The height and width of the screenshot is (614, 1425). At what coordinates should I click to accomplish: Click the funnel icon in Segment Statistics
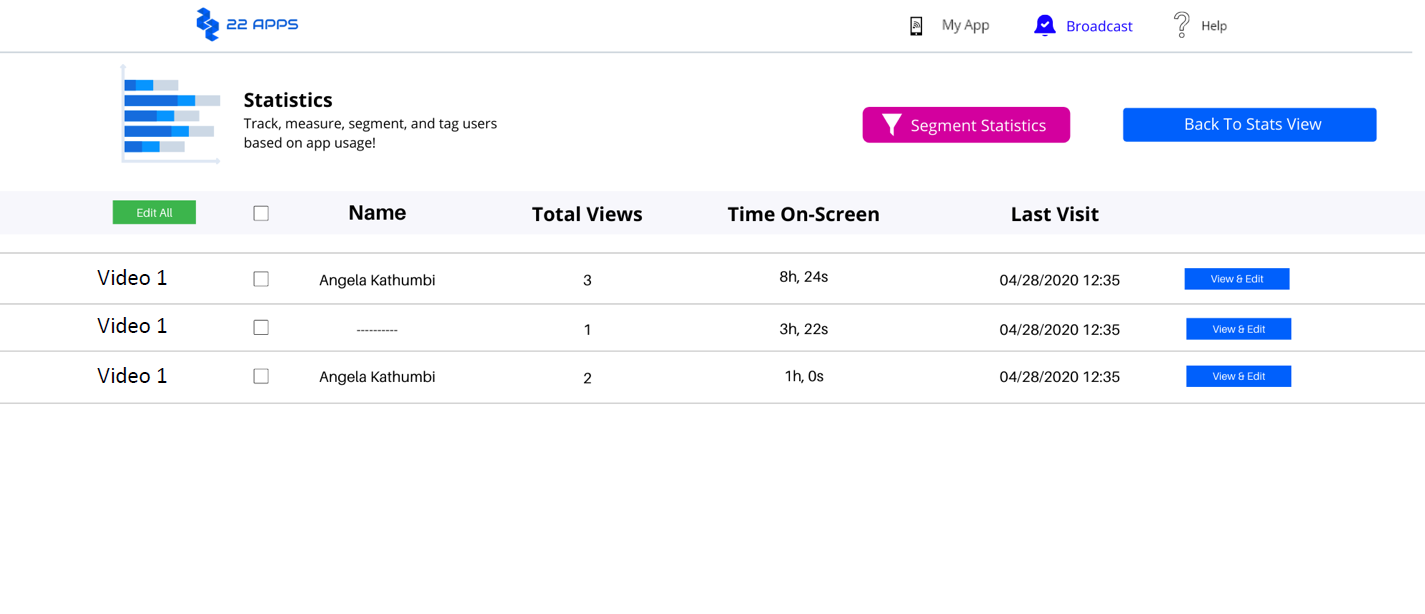point(892,125)
